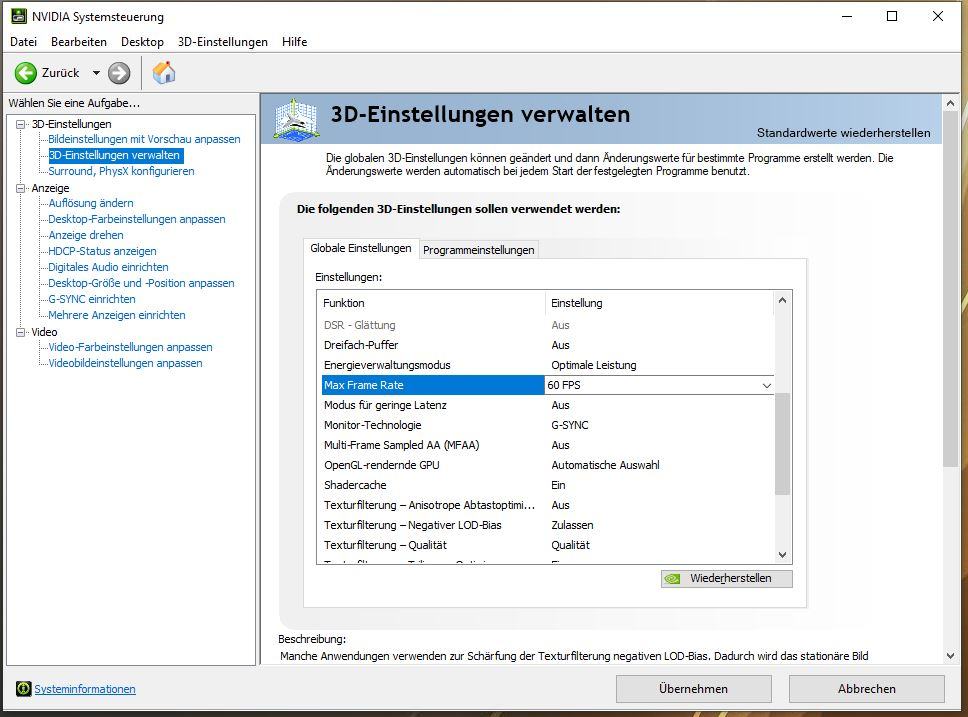The width and height of the screenshot is (968, 717).
Task: Click the grey forward arrow icon
Action: click(x=119, y=73)
